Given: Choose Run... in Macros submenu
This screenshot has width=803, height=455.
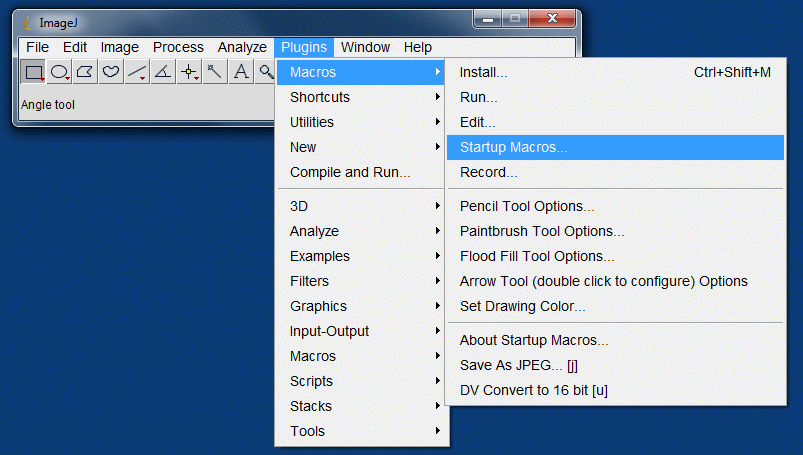Looking at the screenshot, I should pos(616,97).
